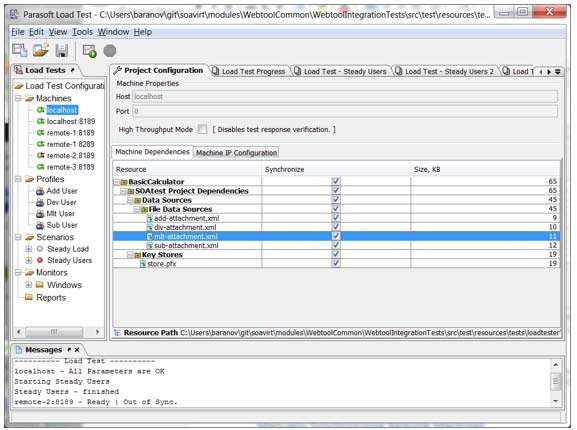
Task: Click the Parasoft Load Test title bar icon
Action: coord(14,14)
